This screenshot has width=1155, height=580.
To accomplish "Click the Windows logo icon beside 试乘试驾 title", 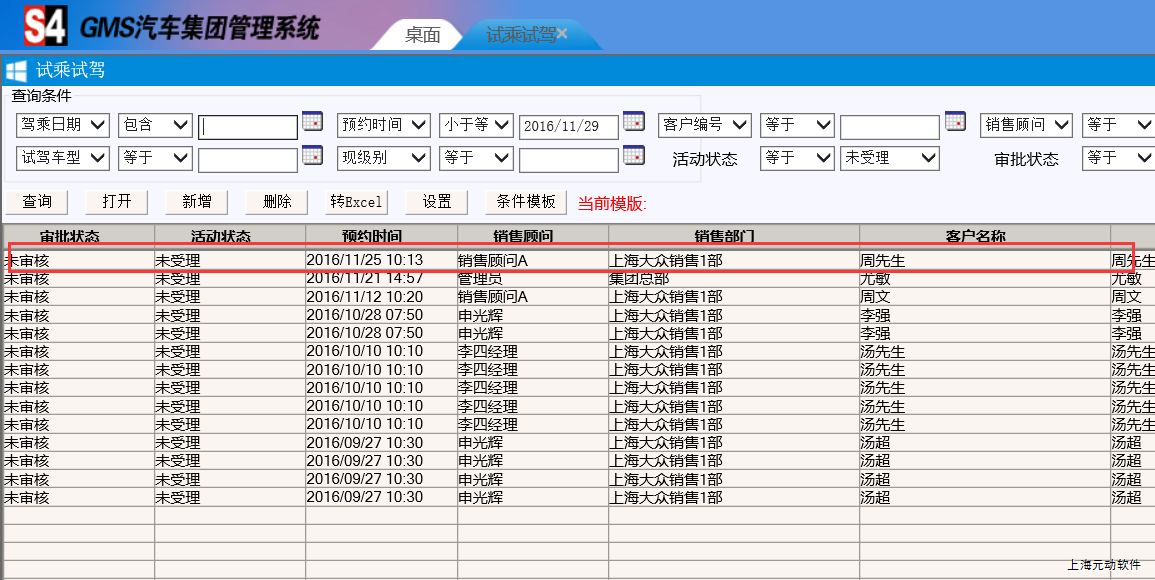I will coord(16,71).
